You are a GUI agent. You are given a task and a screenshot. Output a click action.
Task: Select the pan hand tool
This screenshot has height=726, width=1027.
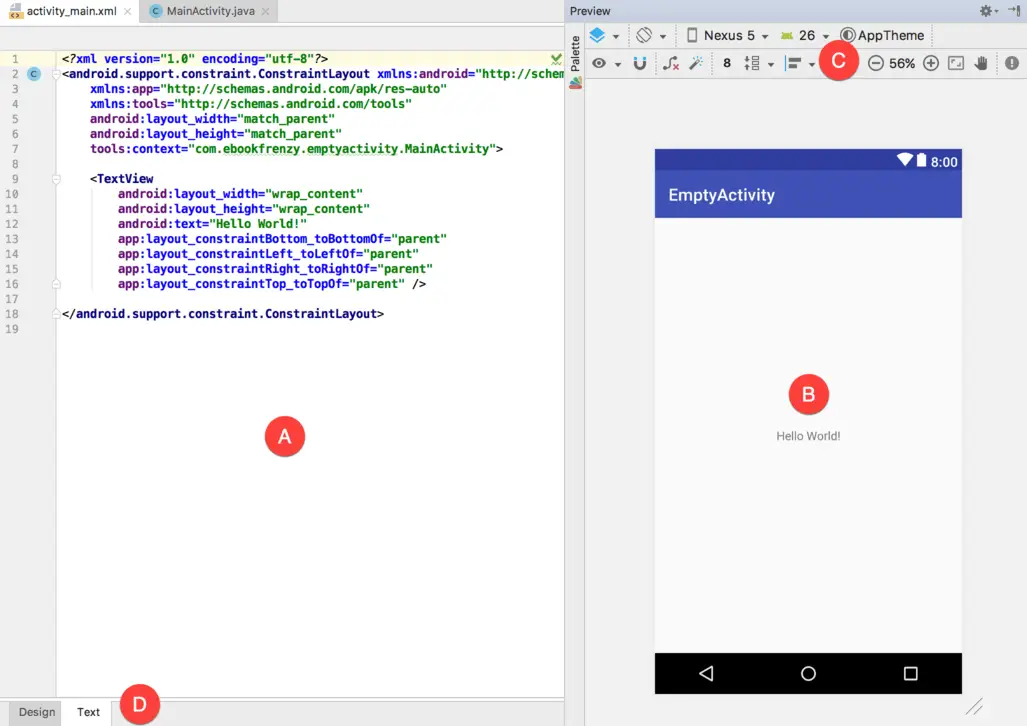point(982,63)
